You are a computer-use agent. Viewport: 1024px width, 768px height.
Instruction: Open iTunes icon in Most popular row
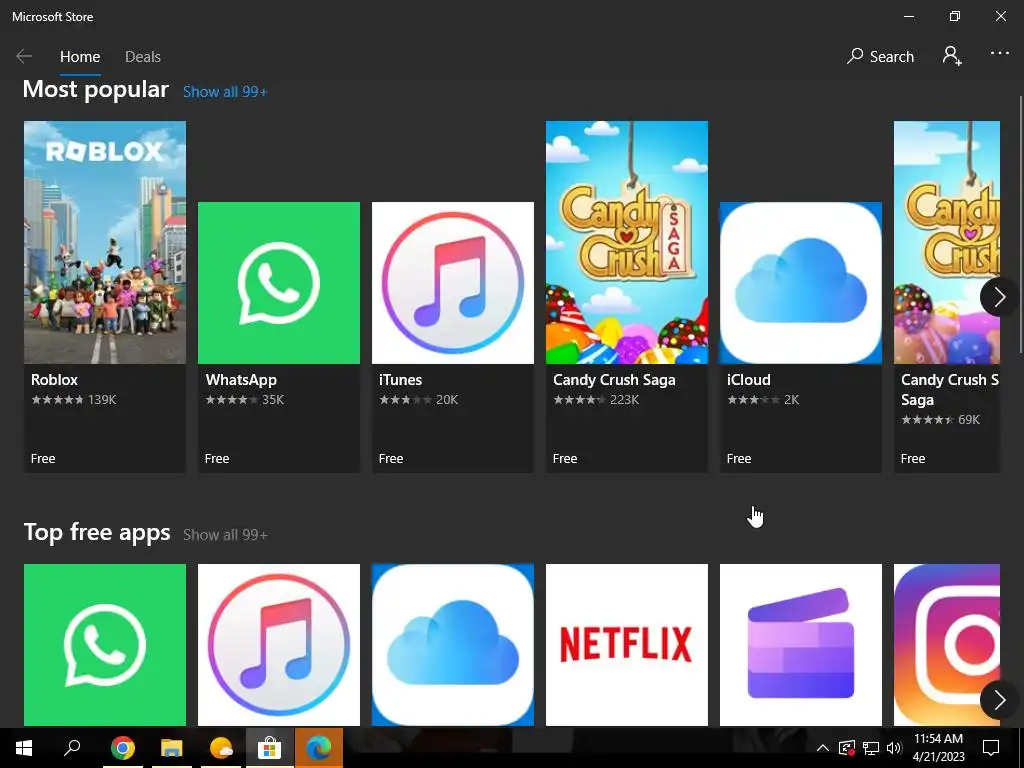pyautogui.click(x=453, y=283)
